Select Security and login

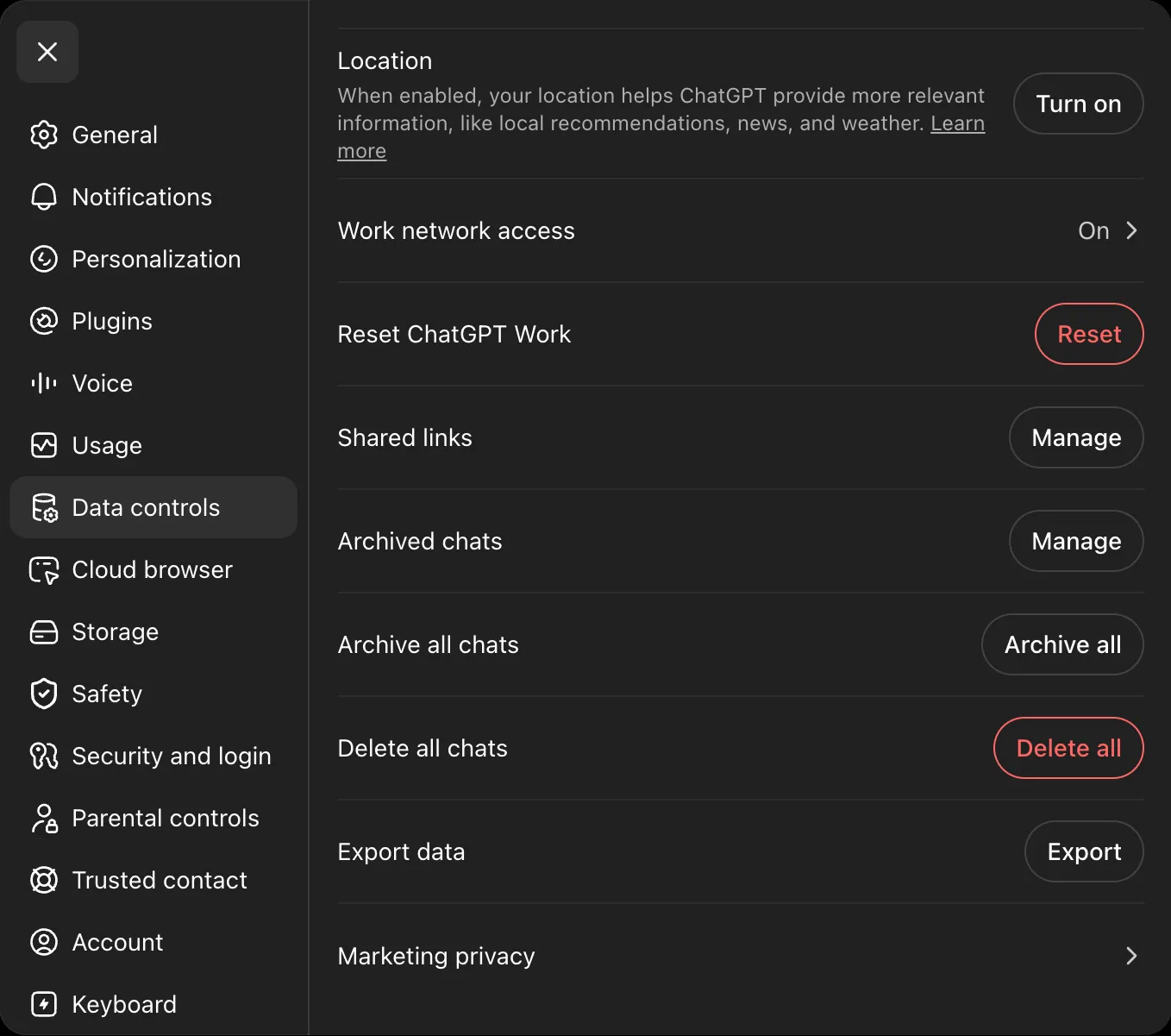[x=153, y=756]
